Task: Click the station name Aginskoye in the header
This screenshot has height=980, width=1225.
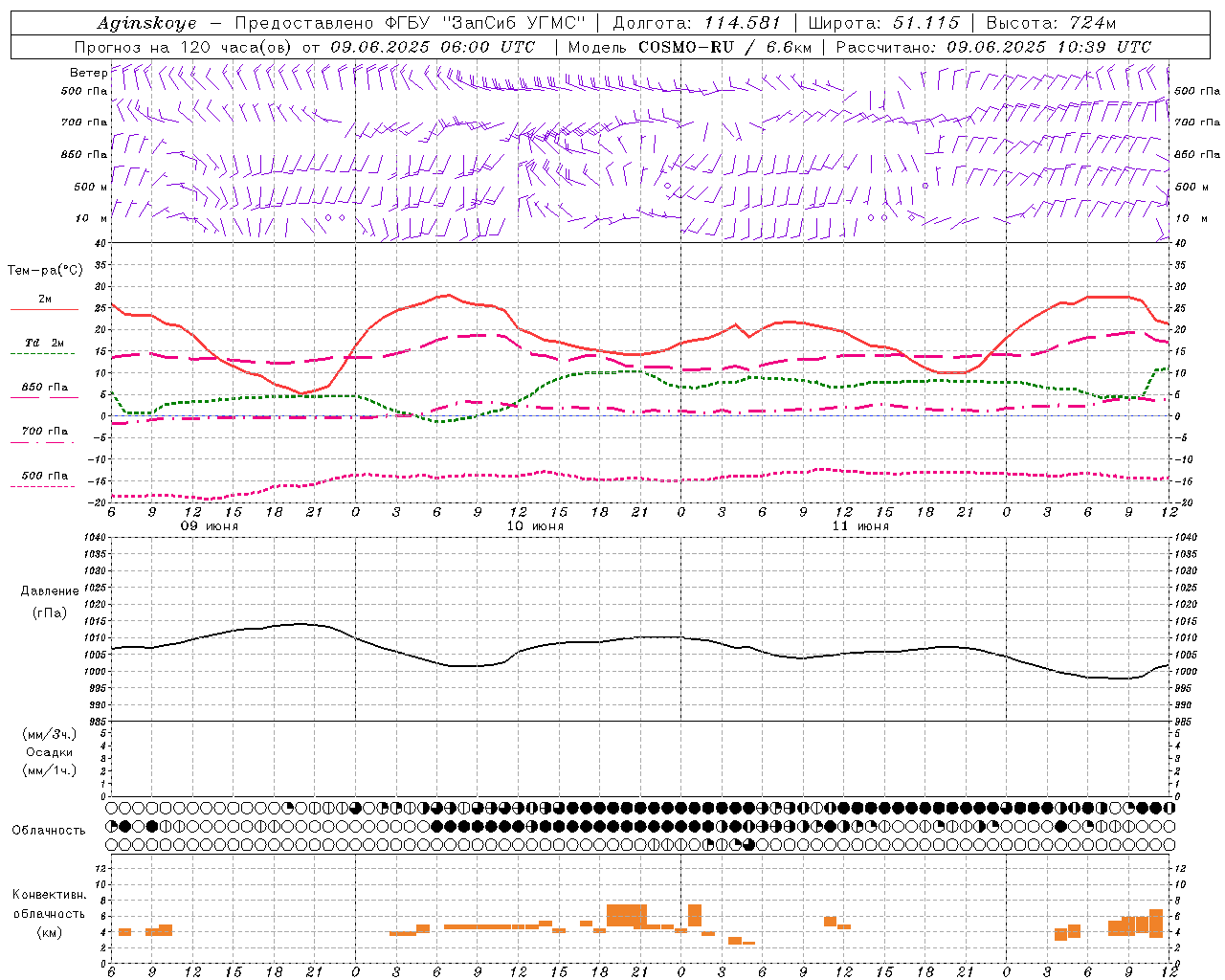Action: (147, 23)
